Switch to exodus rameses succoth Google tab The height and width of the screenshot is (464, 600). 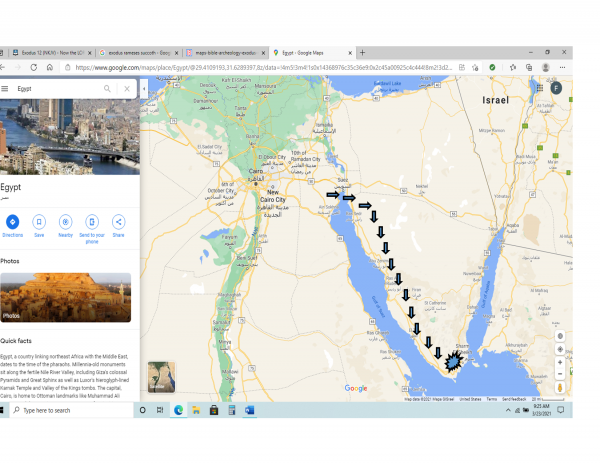point(139,53)
